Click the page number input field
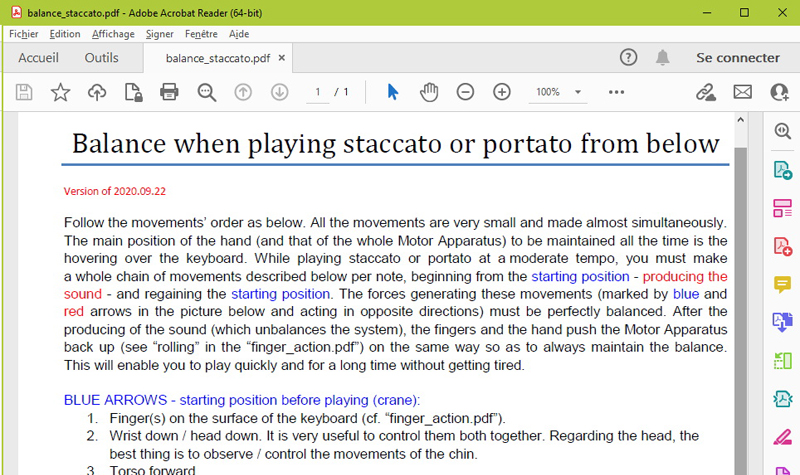The height and width of the screenshot is (475, 800). [x=318, y=92]
